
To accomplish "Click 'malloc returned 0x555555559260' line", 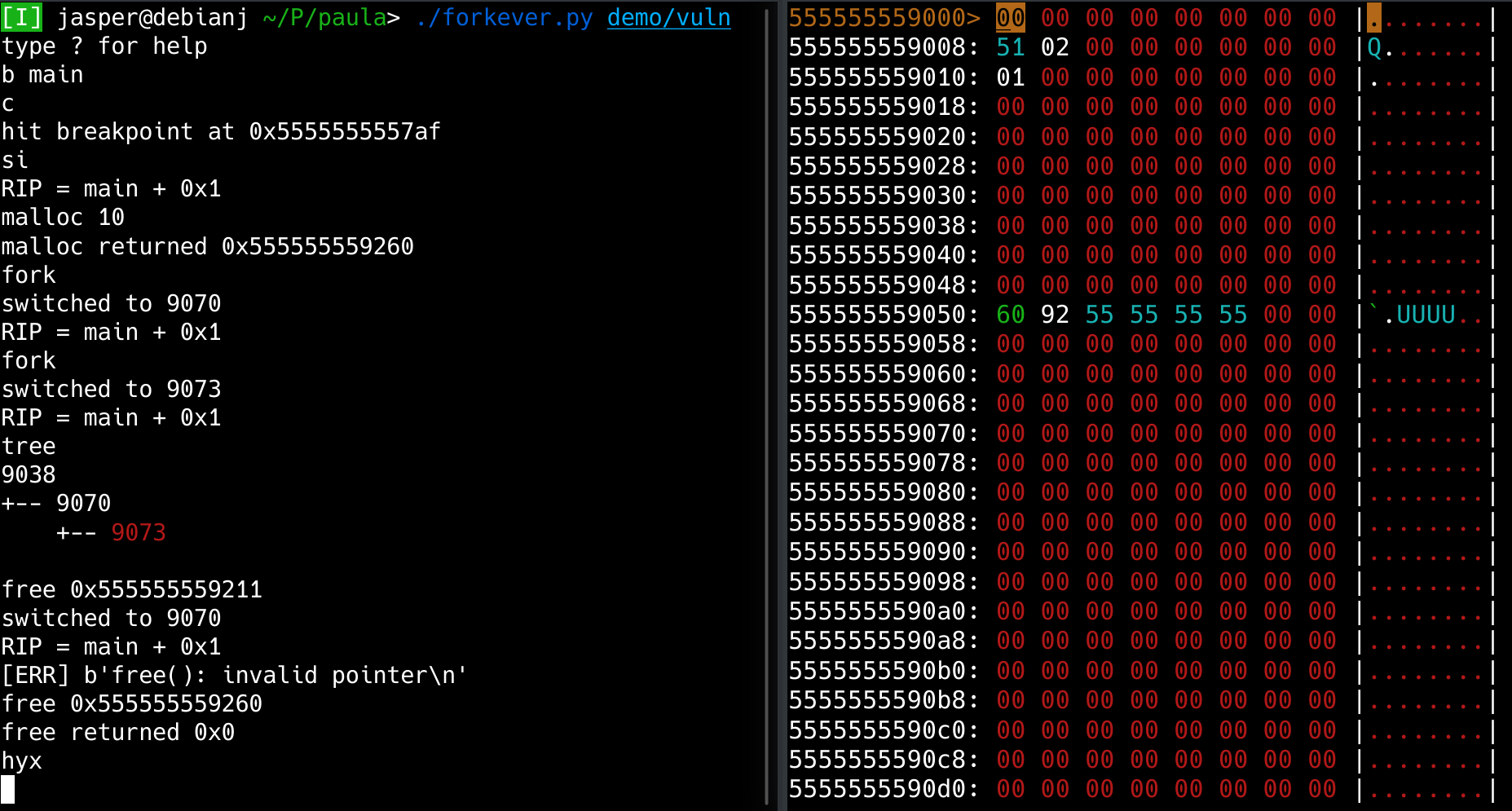I will 208,246.
